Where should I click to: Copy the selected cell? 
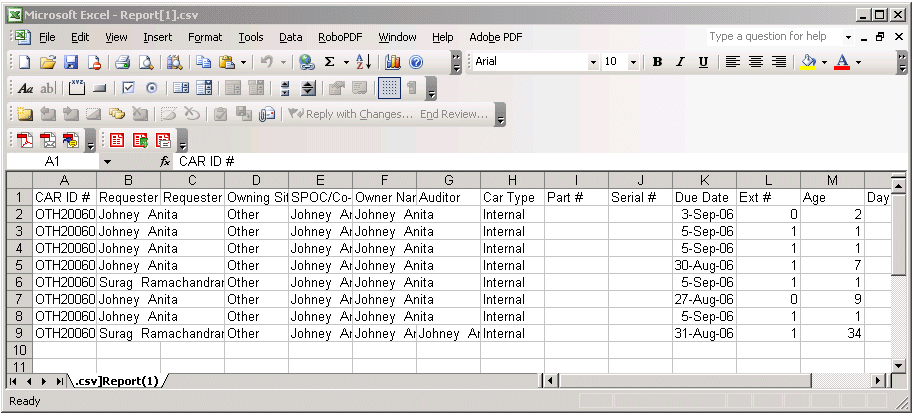(x=203, y=62)
